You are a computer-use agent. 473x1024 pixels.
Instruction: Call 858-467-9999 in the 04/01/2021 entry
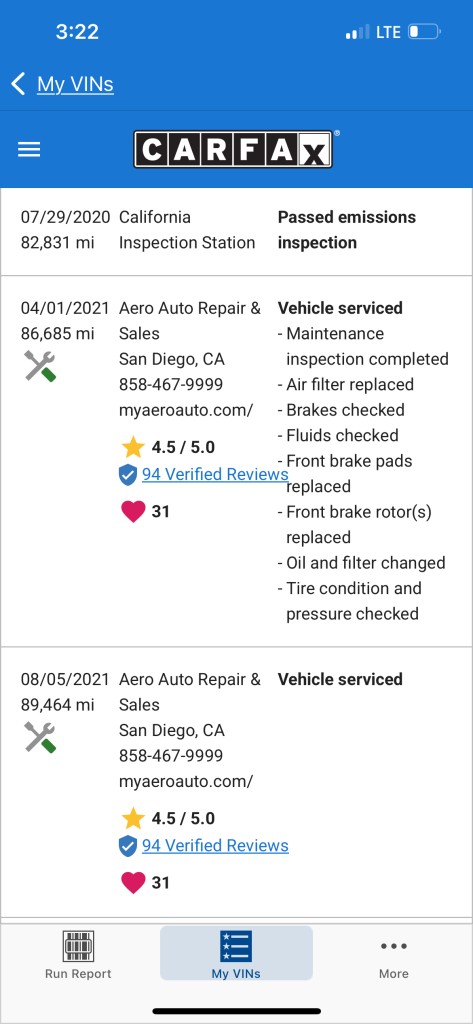pyautogui.click(x=171, y=385)
